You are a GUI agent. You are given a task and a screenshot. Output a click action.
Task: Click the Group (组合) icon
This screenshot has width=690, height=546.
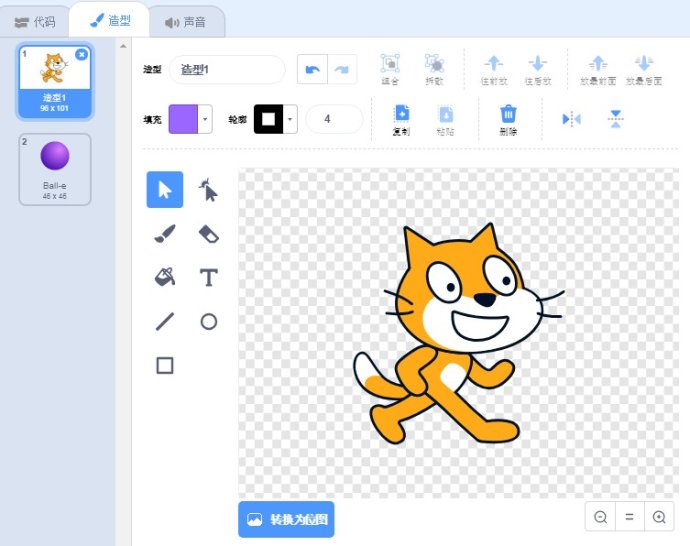[390, 69]
